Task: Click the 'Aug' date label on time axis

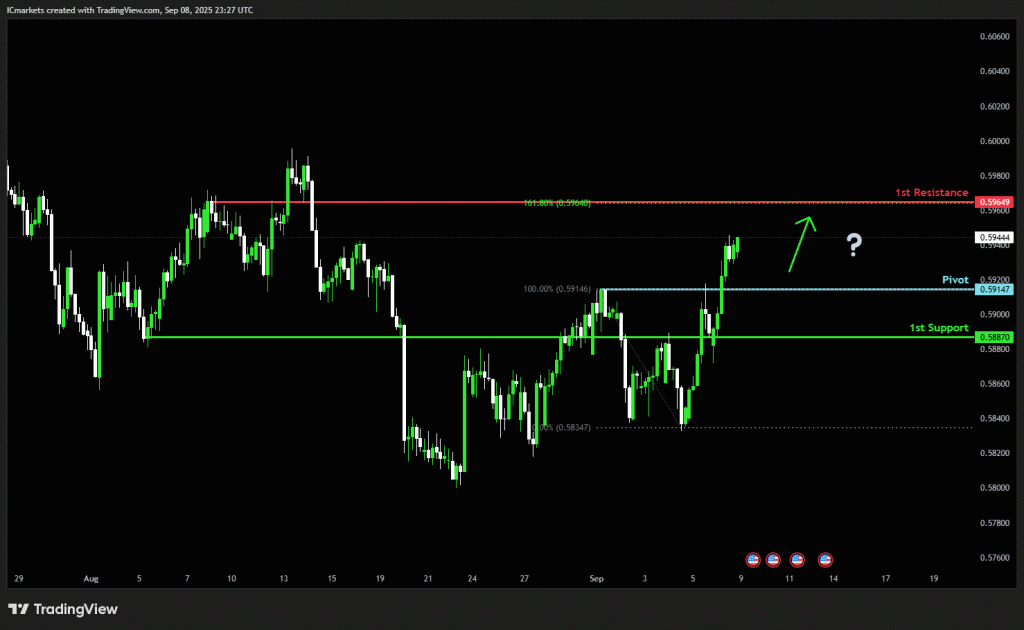Action: [x=91, y=578]
